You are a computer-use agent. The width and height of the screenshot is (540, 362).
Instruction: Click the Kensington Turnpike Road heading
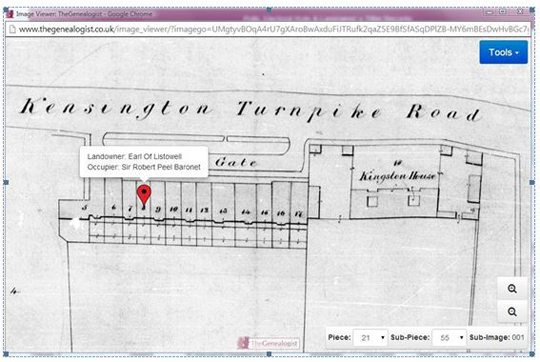[251, 109]
